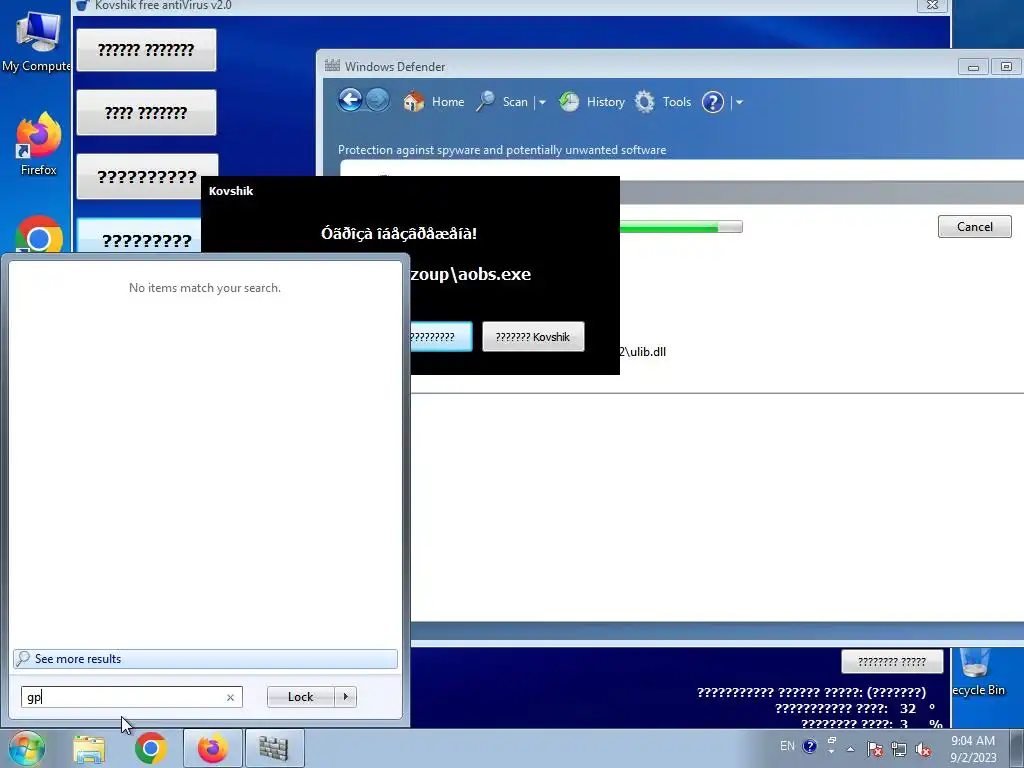Select the Scan label in Defender toolbar
The width and height of the screenshot is (1024, 768).
tap(515, 102)
